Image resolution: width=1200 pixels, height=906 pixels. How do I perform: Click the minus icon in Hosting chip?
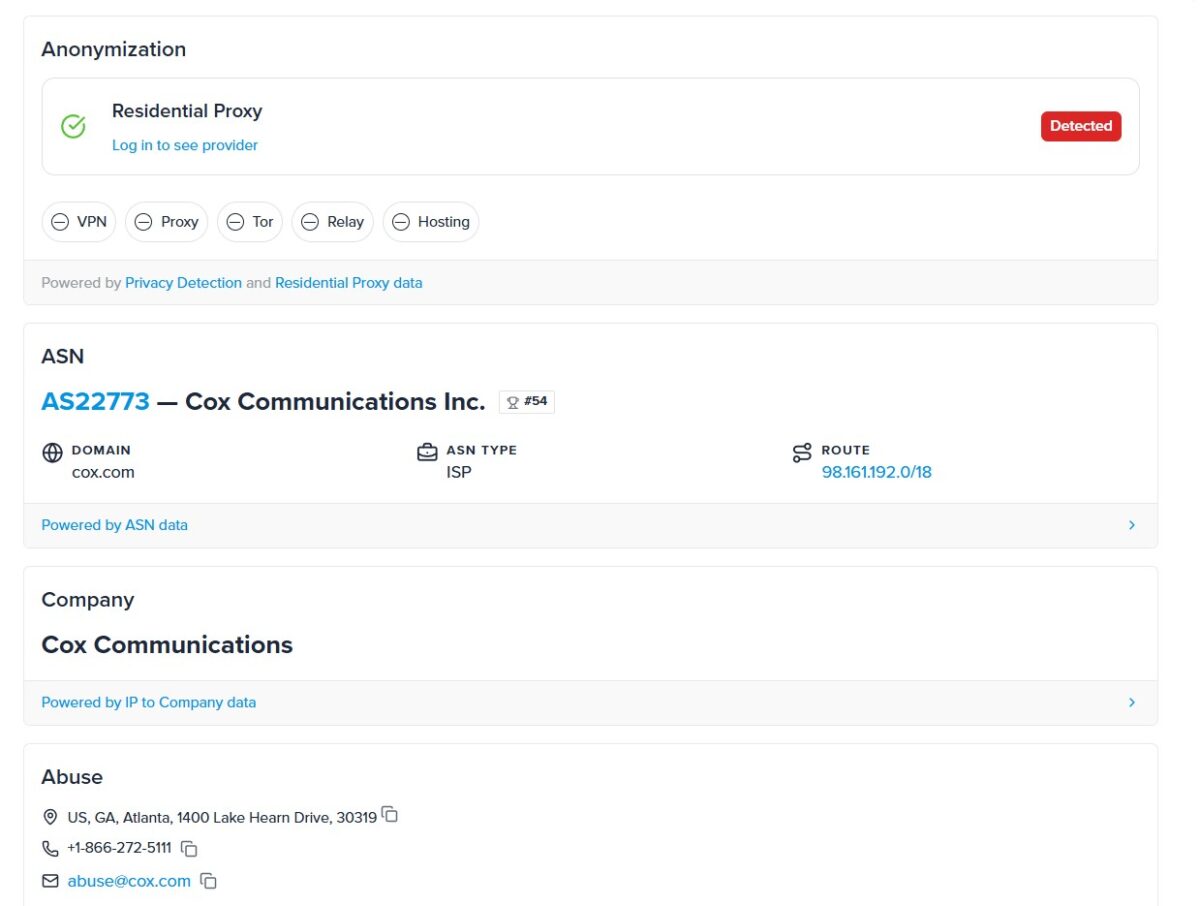(401, 222)
